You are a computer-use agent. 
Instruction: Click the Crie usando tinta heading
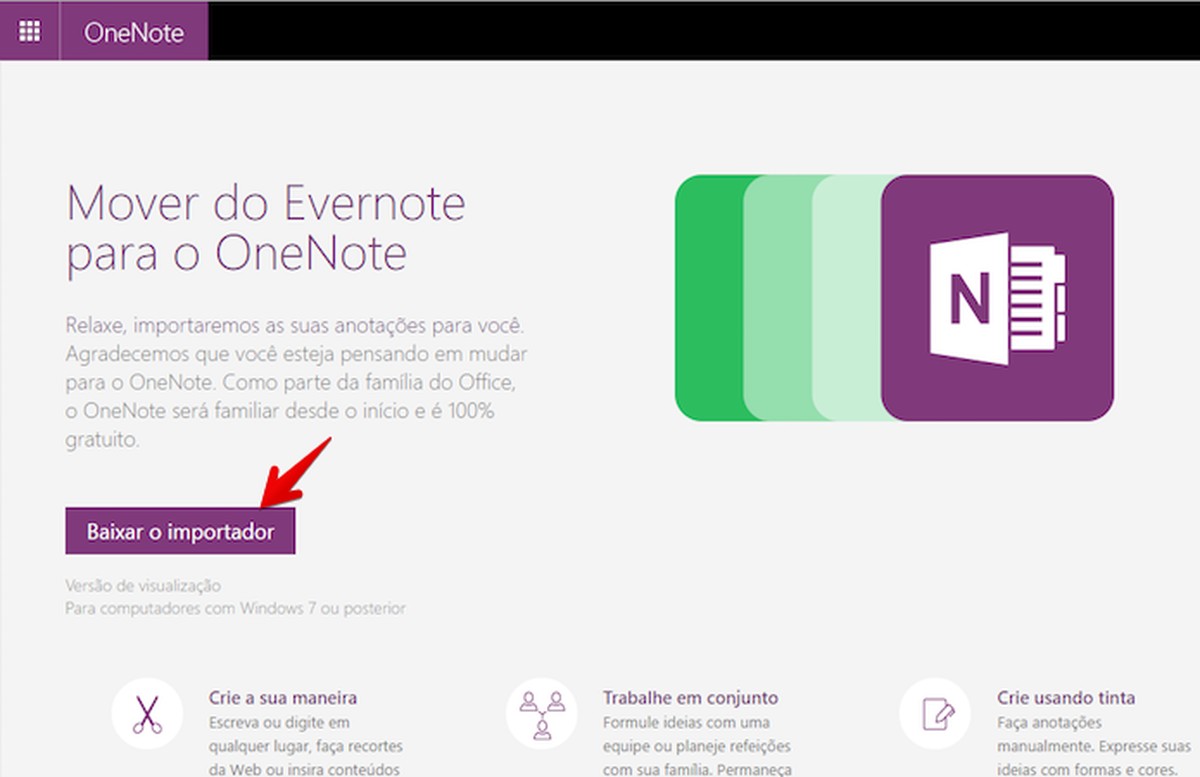(x=1066, y=697)
